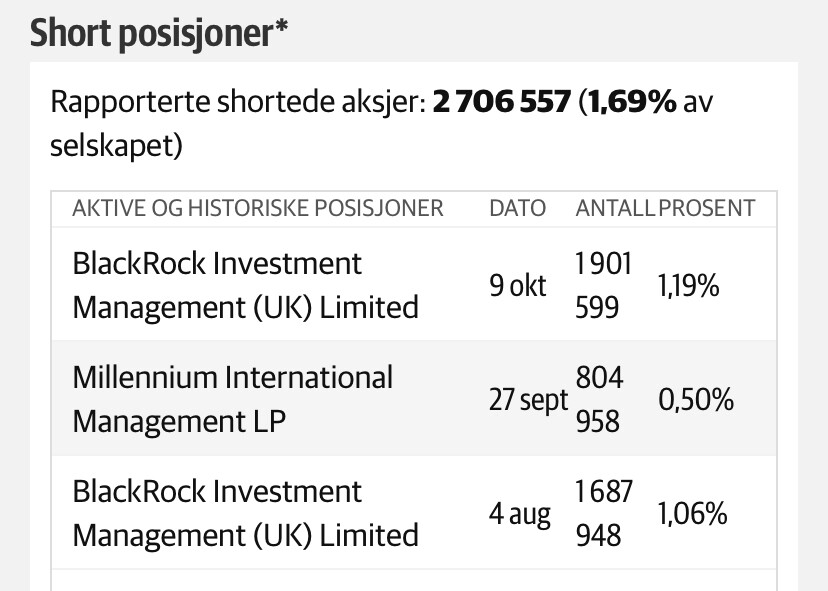Image resolution: width=828 pixels, height=591 pixels.
Task: Select the Rapporterte shortede aksjer summary text
Action: coord(381,123)
